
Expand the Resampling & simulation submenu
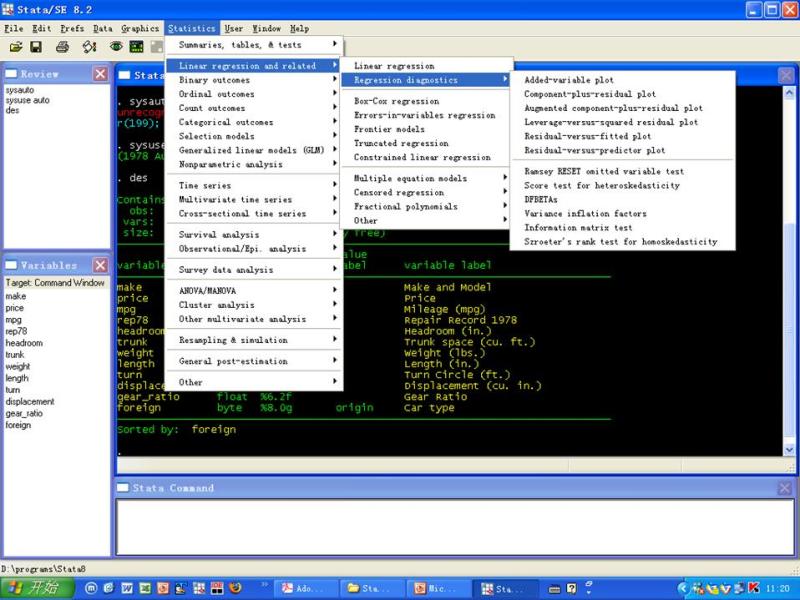point(254,340)
